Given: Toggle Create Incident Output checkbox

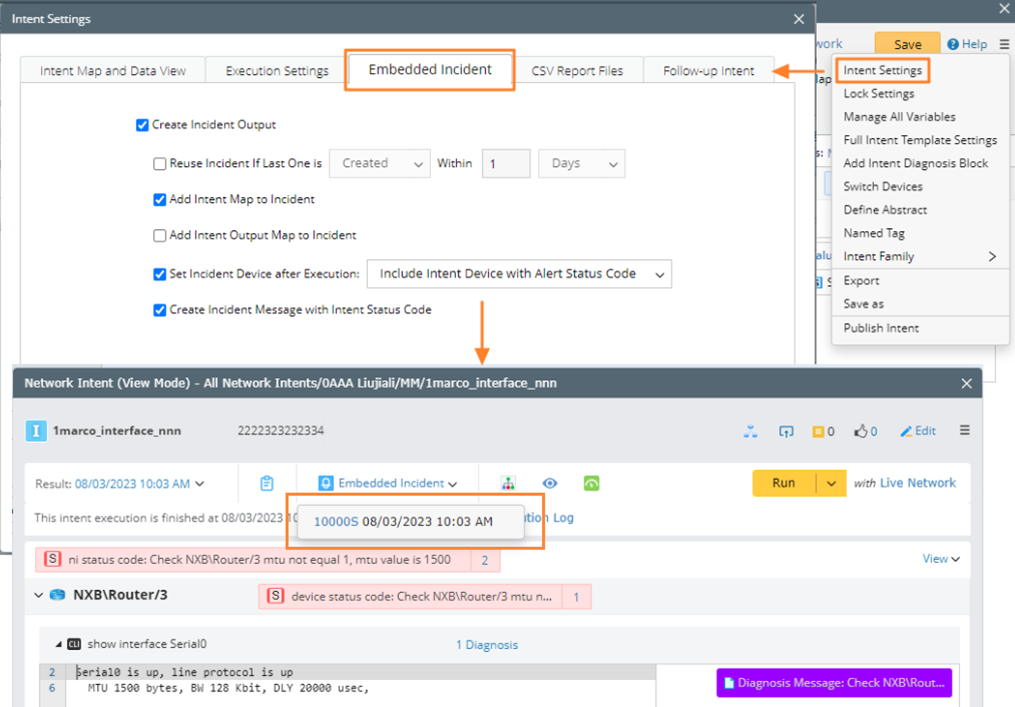Looking at the screenshot, I should (142, 125).
